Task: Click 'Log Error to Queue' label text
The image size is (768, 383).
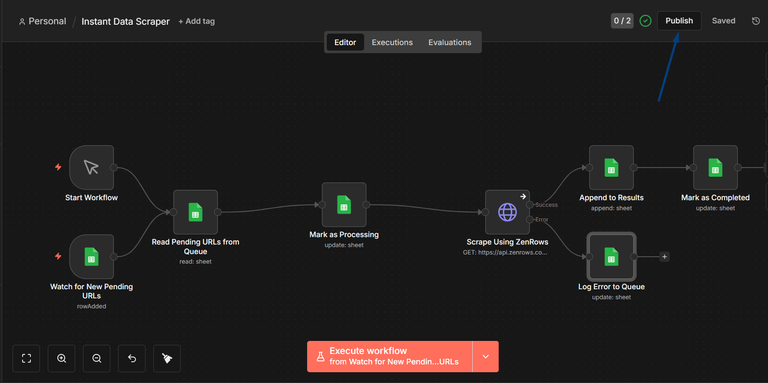Action: coord(611,287)
